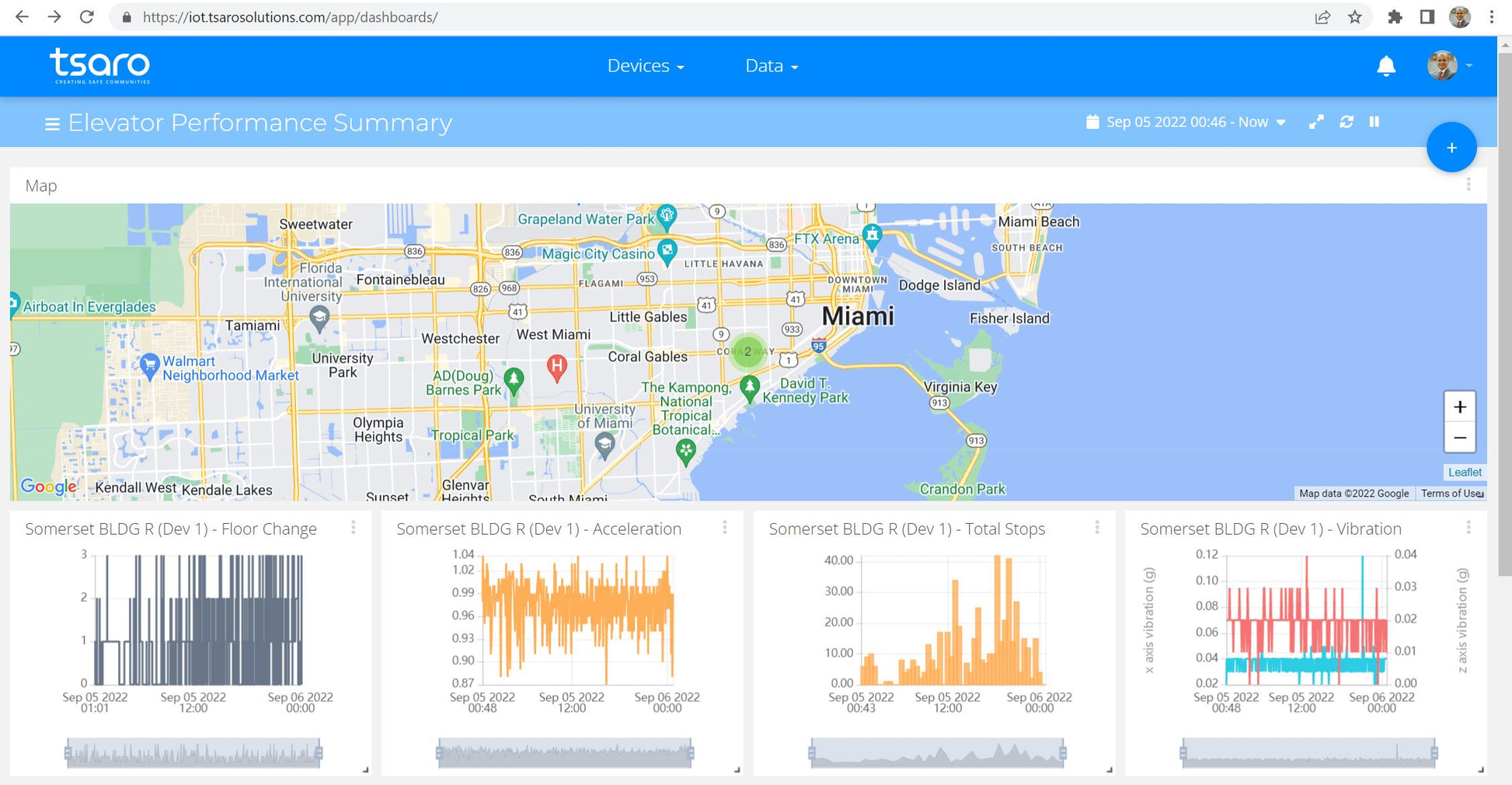The height and width of the screenshot is (785, 1512).
Task: Open Floor Change widget options menu
Action: pos(354,528)
